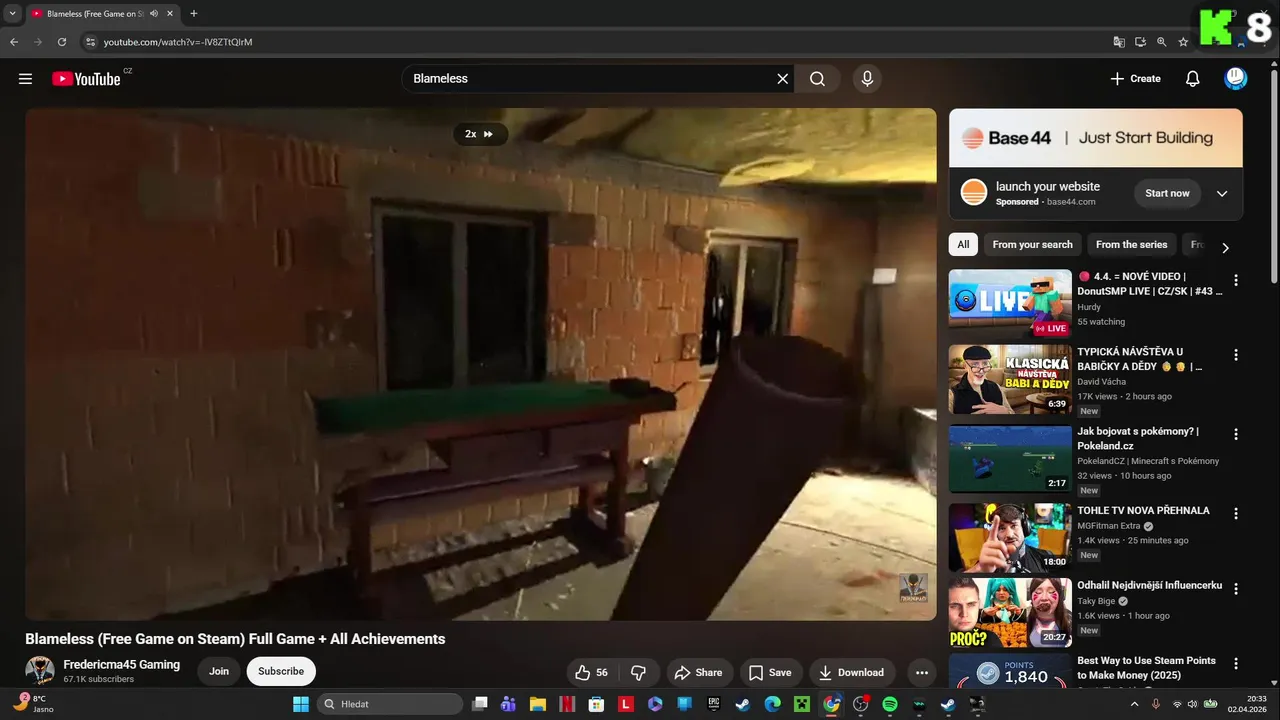Go back in browser history
This screenshot has width=1280, height=720.
(14, 42)
